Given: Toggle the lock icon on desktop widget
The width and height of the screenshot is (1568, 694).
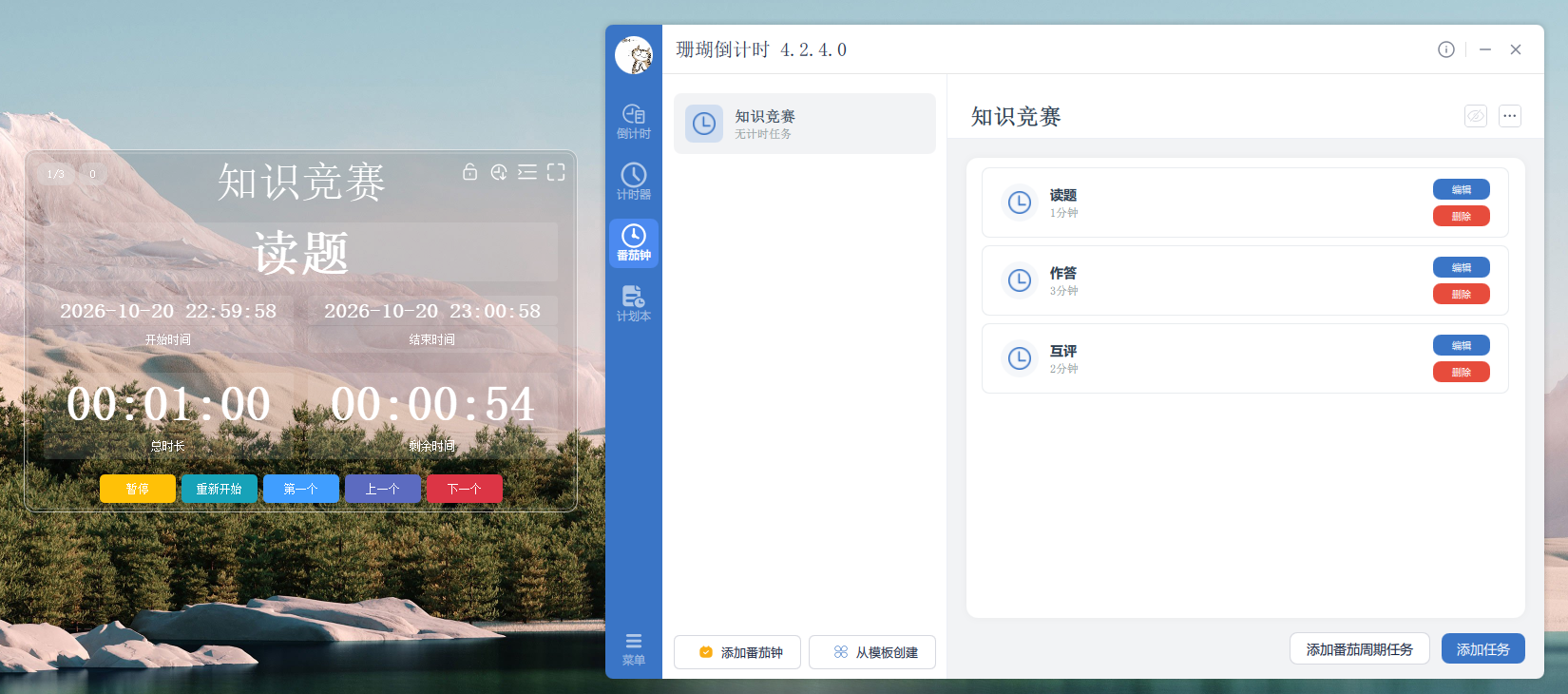Looking at the screenshot, I should [x=470, y=172].
